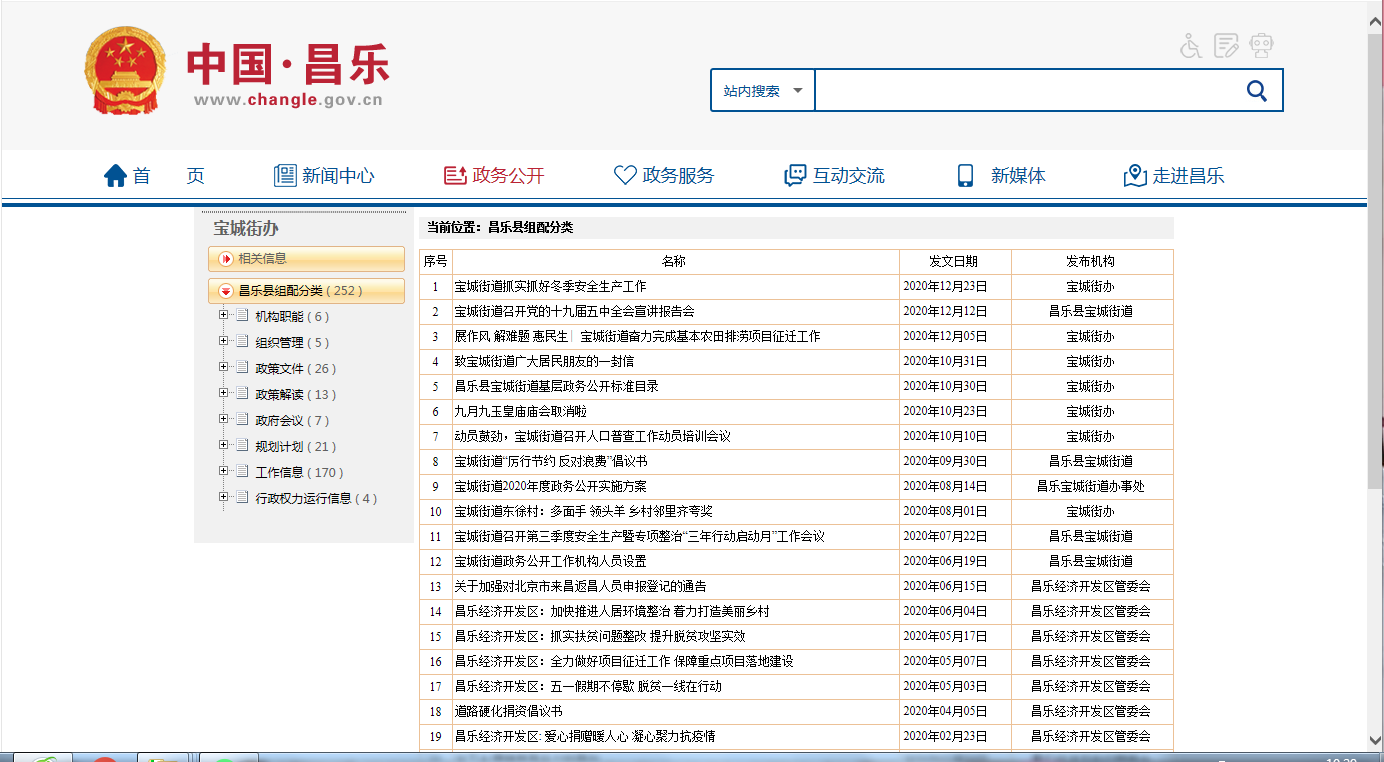Viewport: 1384px width, 762px height.
Task: Open the 道路硬化捐资倡议书 article link
Action: [508, 711]
